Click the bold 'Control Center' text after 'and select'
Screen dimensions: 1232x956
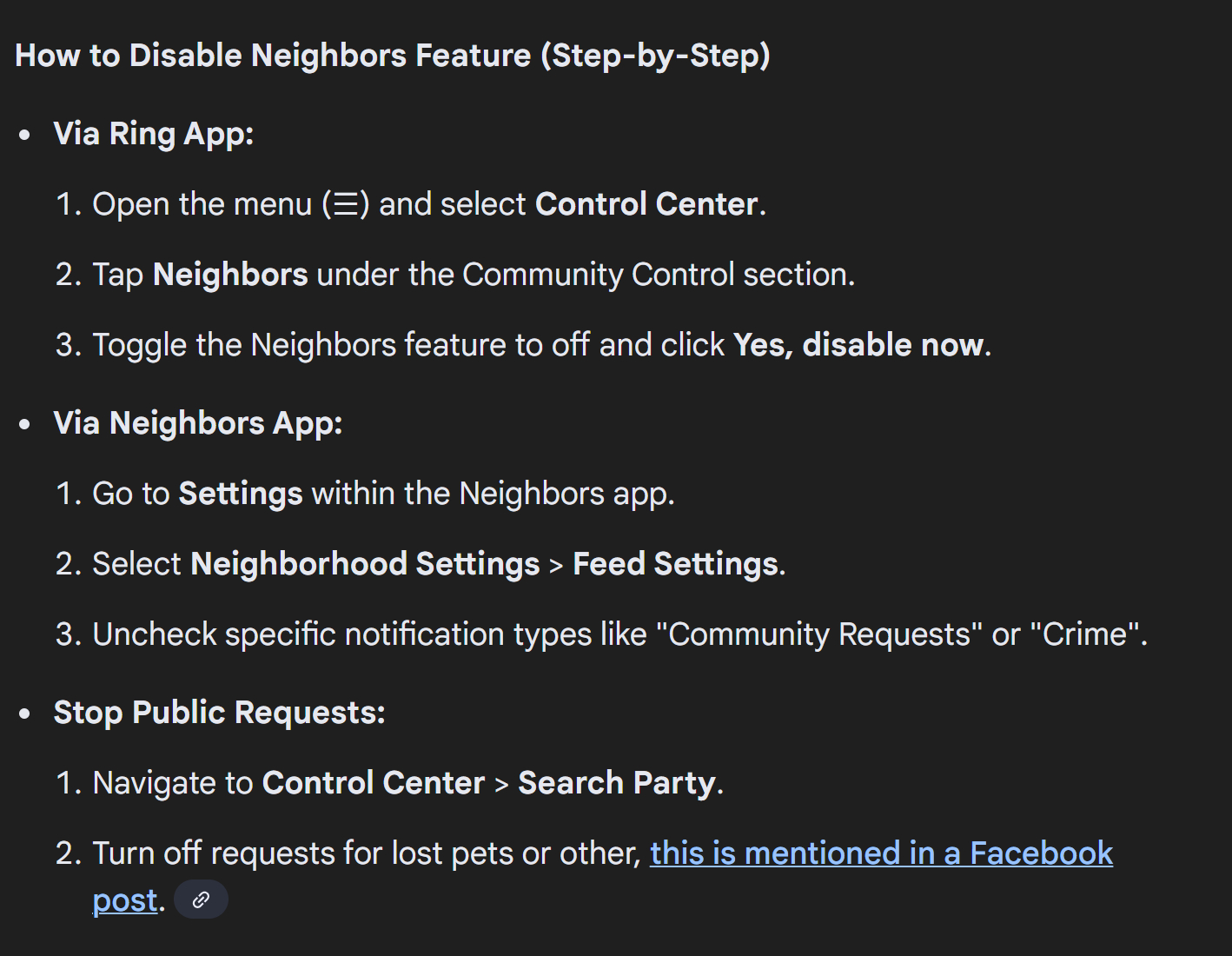click(646, 204)
